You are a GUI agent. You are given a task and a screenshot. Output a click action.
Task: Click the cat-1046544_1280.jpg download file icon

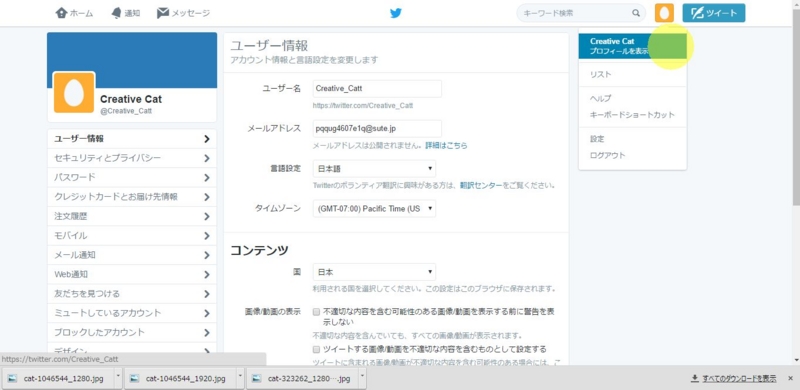[x=13, y=378]
